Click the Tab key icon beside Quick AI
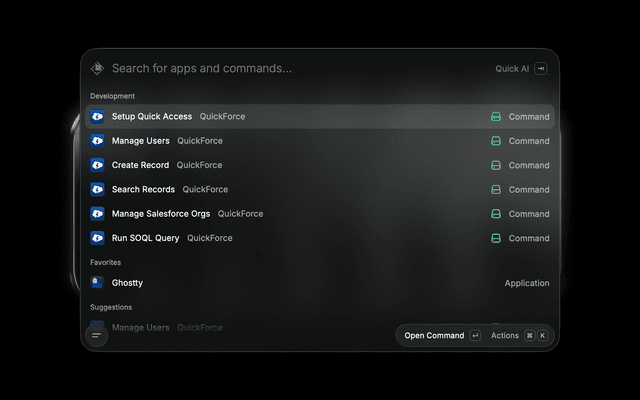This screenshot has height=400, width=640. (541, 69)
